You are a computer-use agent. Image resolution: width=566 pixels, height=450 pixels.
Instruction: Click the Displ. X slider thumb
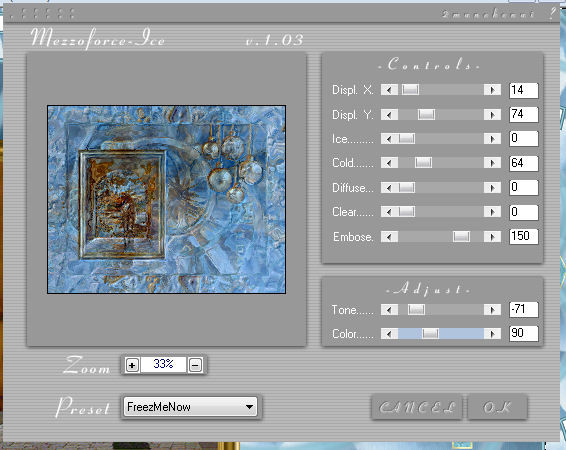[x=410, y=89]
